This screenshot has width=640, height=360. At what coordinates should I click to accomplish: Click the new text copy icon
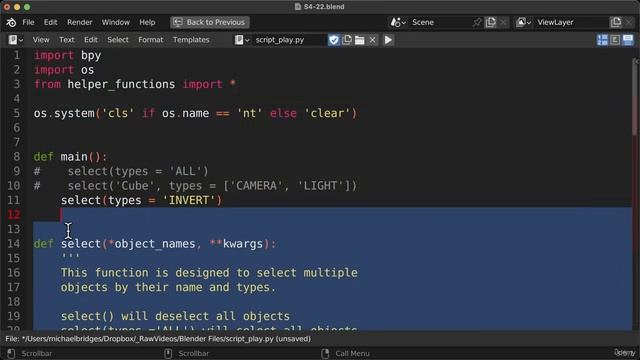(347, 40)
